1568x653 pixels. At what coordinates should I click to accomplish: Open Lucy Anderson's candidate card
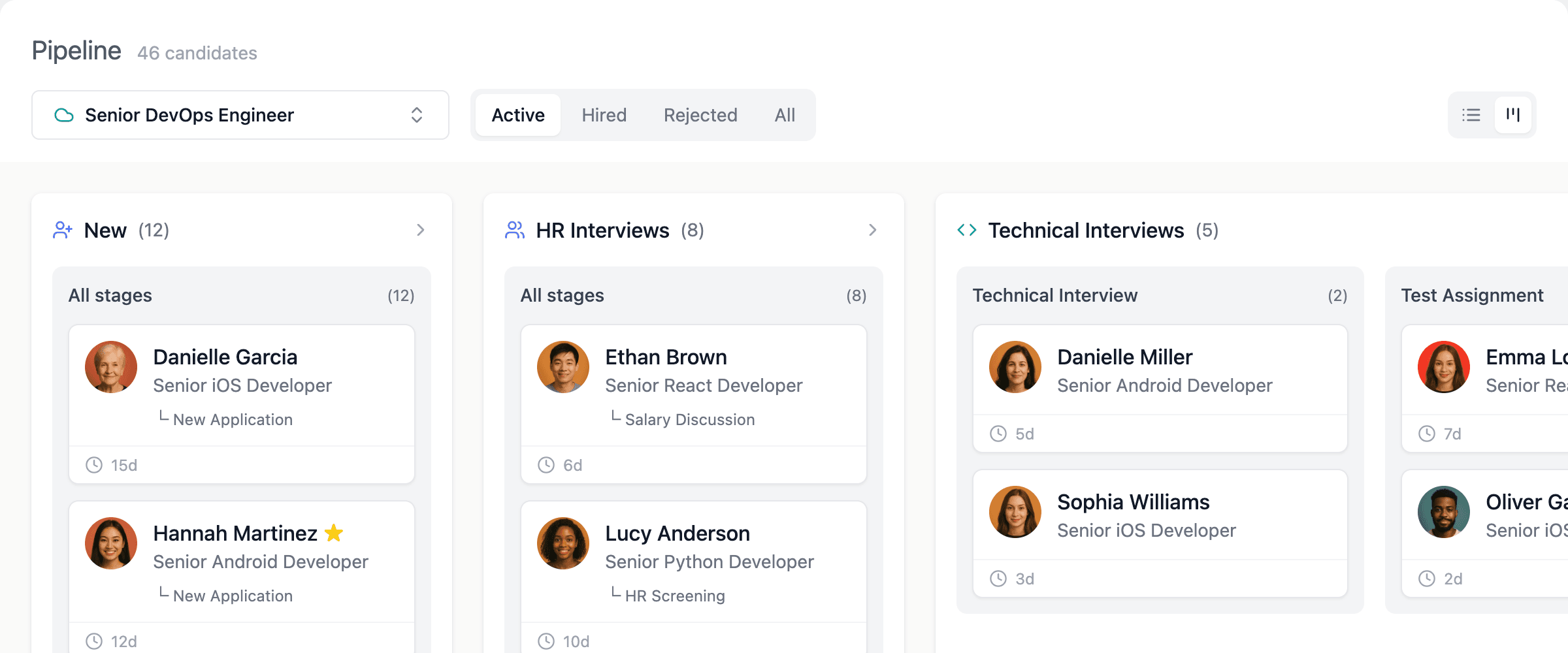pos(693,562)
